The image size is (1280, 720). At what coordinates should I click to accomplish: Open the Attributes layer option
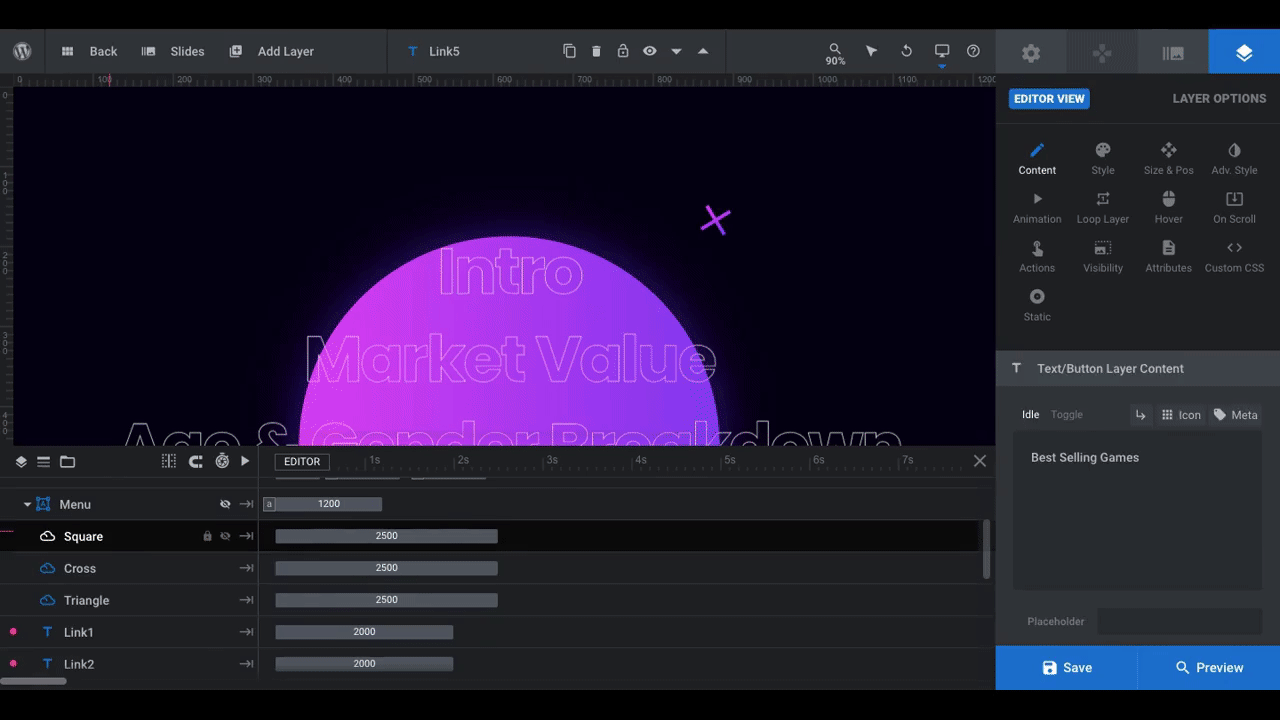click(x=1168, y=257)
